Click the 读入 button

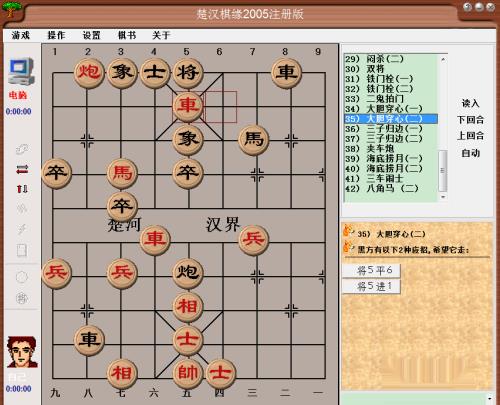(470, 103)
